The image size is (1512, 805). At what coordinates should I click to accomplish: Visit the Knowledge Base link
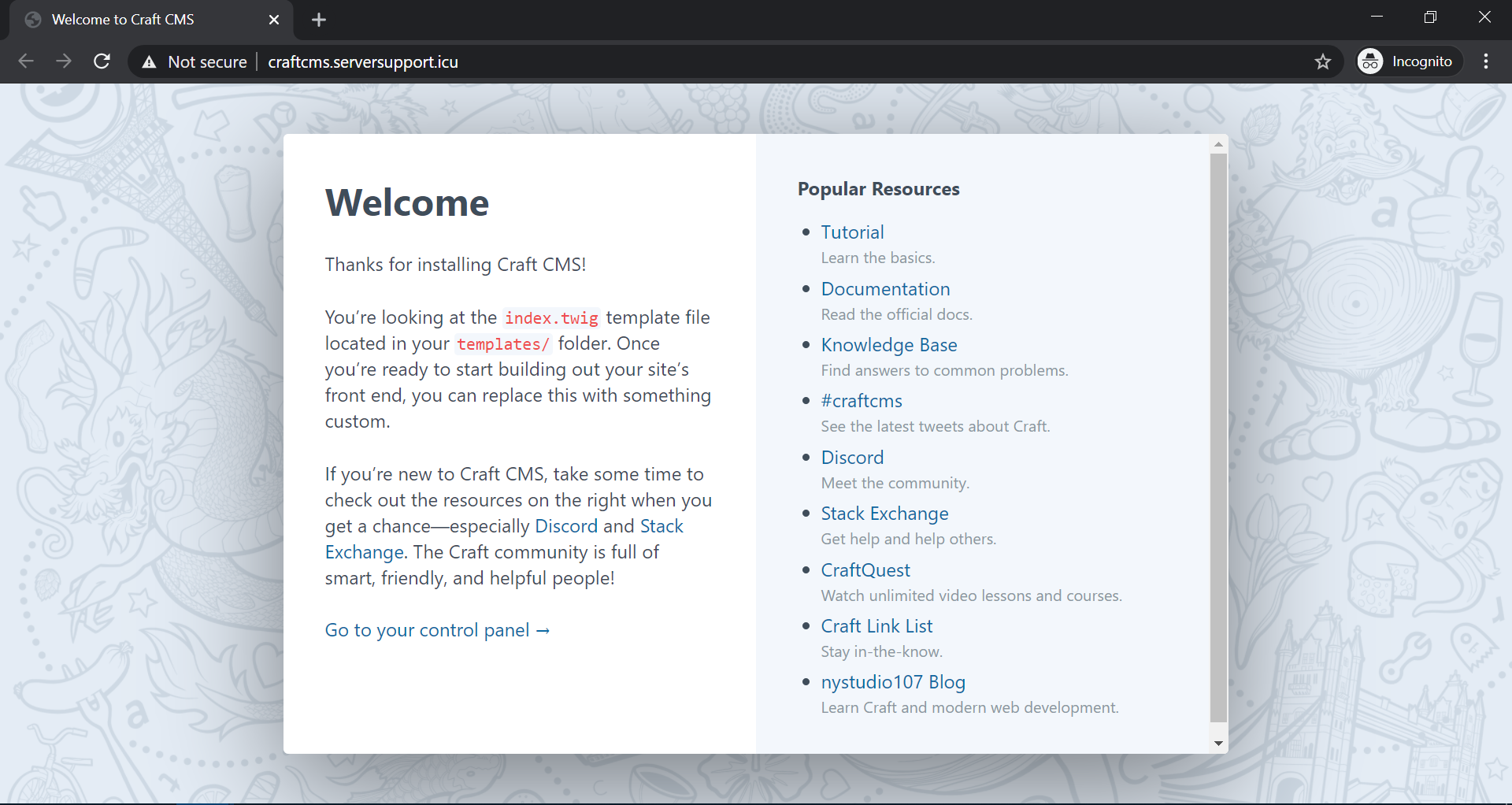tap(888, 345)
